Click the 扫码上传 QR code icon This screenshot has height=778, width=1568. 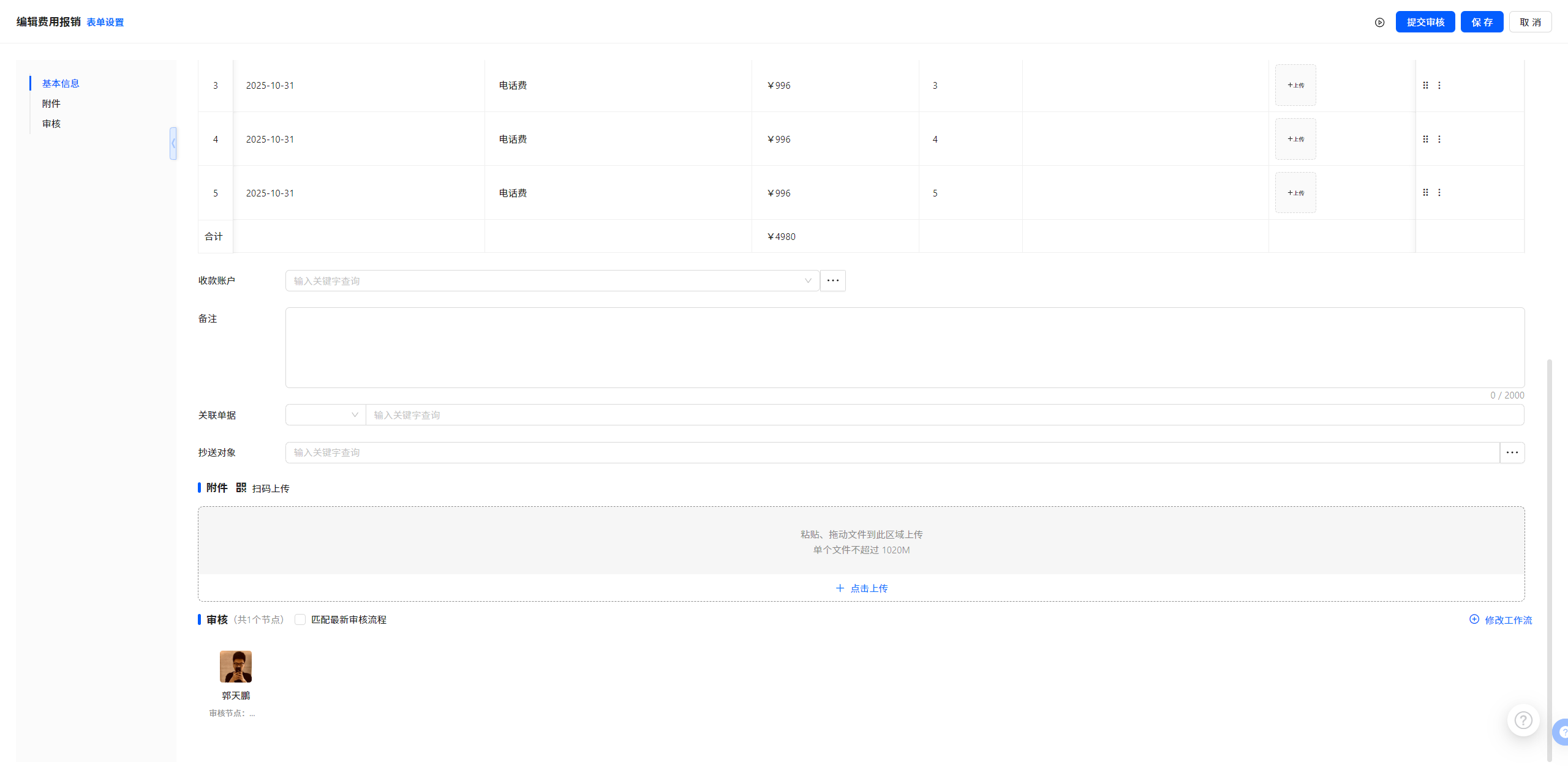tap(241, 488)
